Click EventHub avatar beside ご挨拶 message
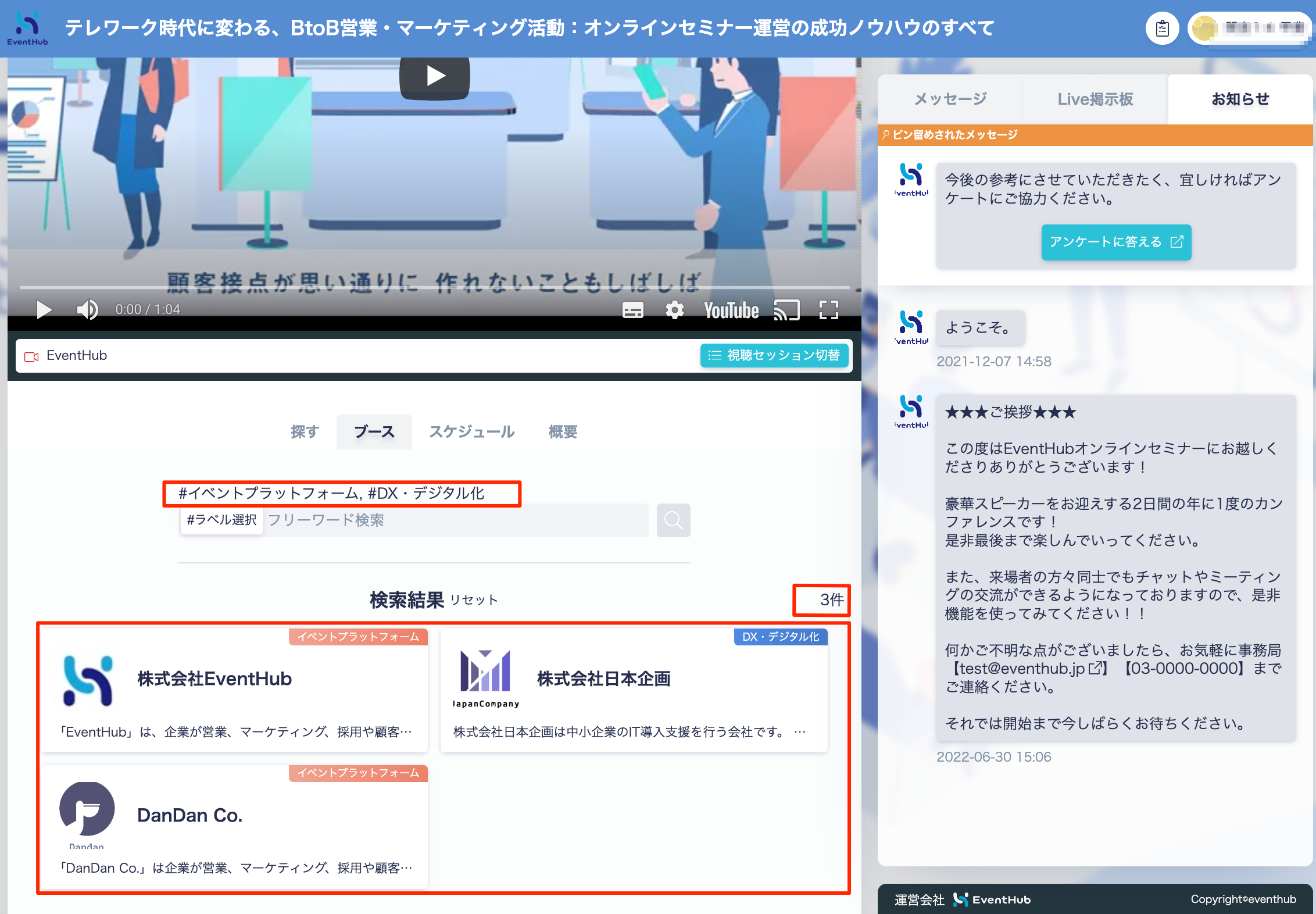Image resolution: width=1316 pixels, height=914 pixels. click(911, 411)
